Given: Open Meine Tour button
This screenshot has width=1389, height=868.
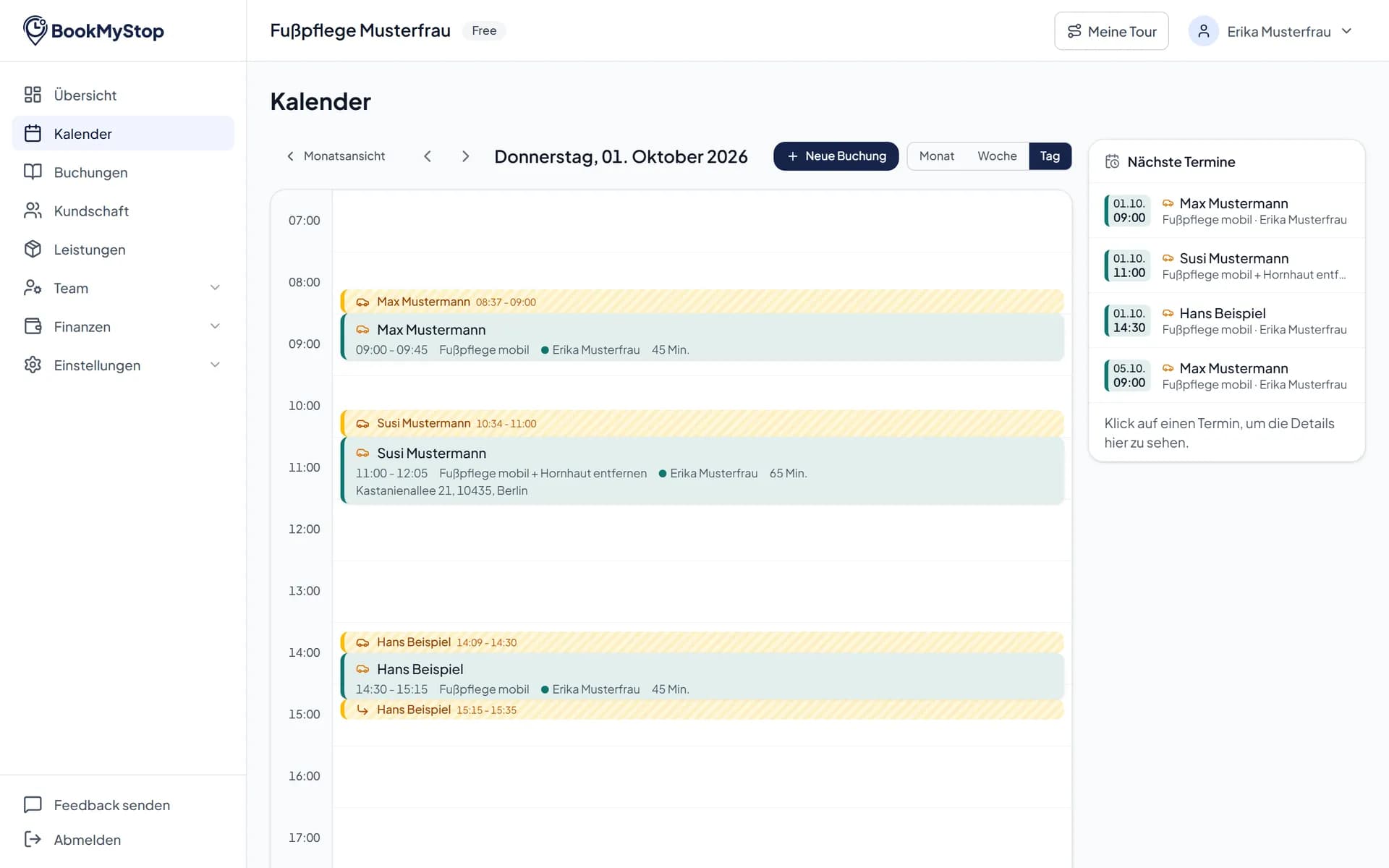Looking at the screenshot, I should click(1111, 31).
